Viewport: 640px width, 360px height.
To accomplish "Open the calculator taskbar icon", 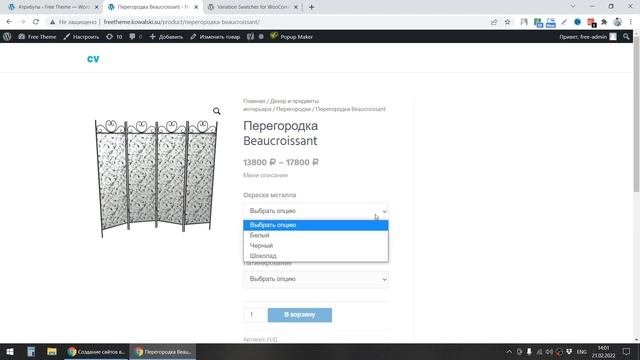I will coord(31,351).
